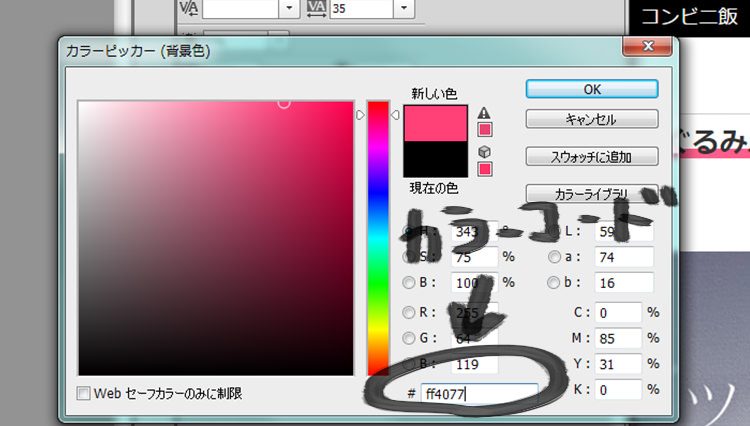750x426 pixels.
Task: Click the current color black swatch
Action: [x=435, y=159]
